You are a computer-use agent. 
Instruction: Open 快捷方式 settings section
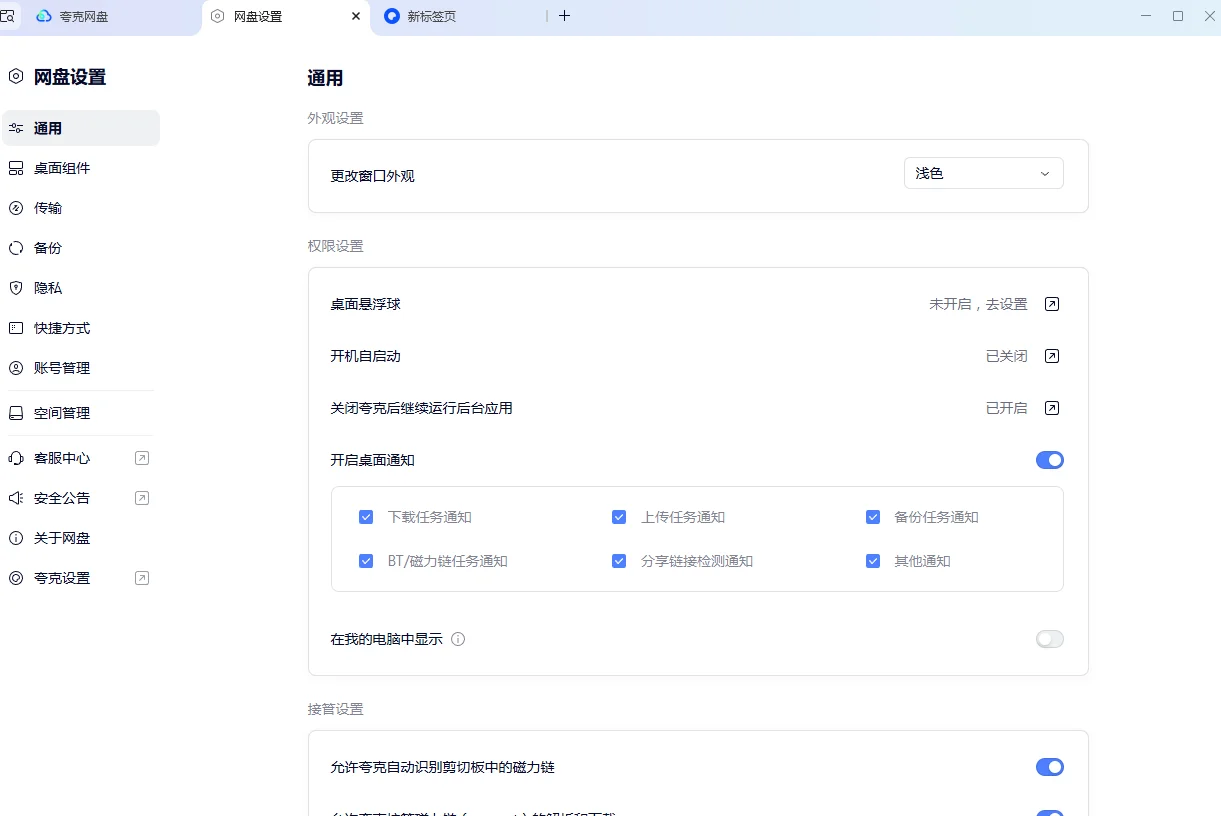coord(80,328)
